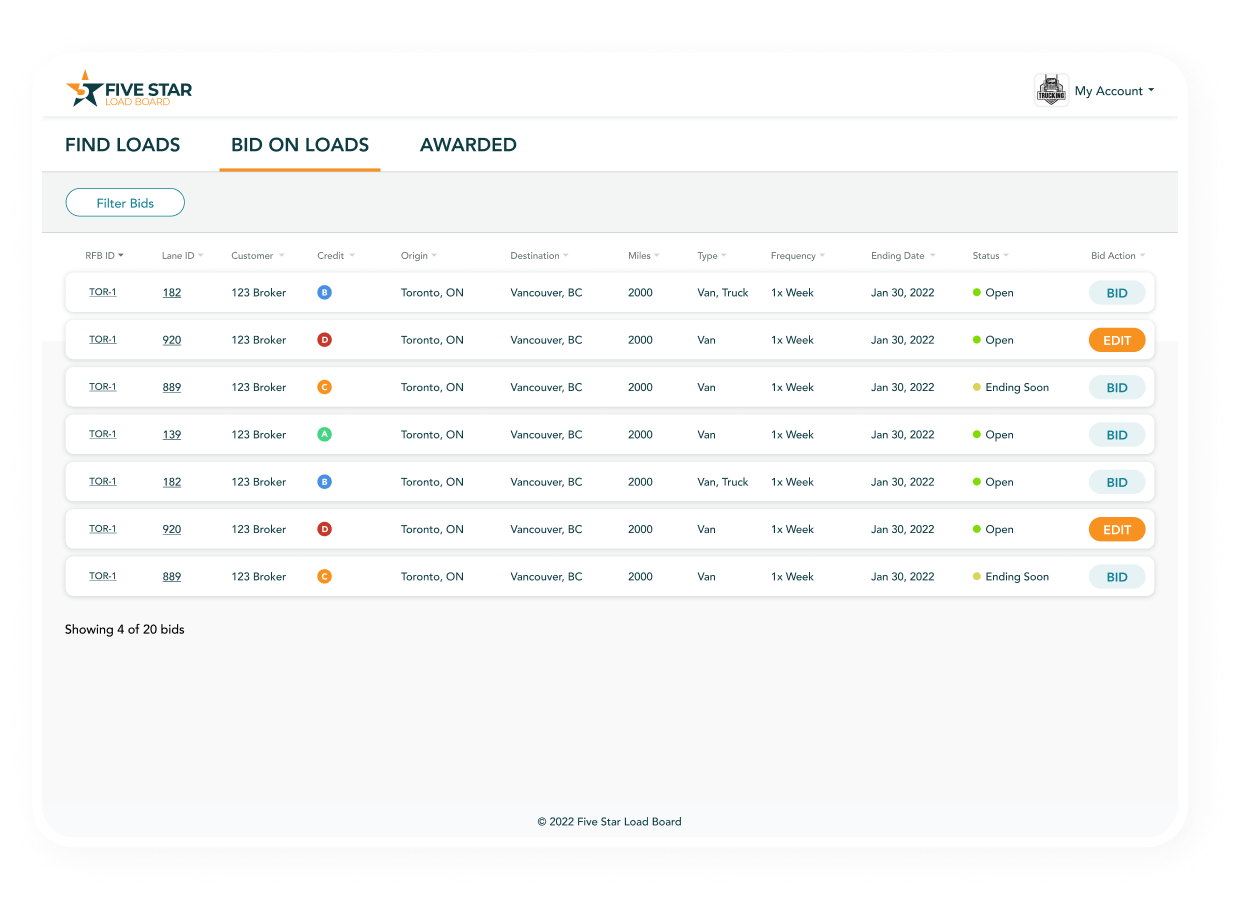Sort by the RFB ID column

(104, 256)
